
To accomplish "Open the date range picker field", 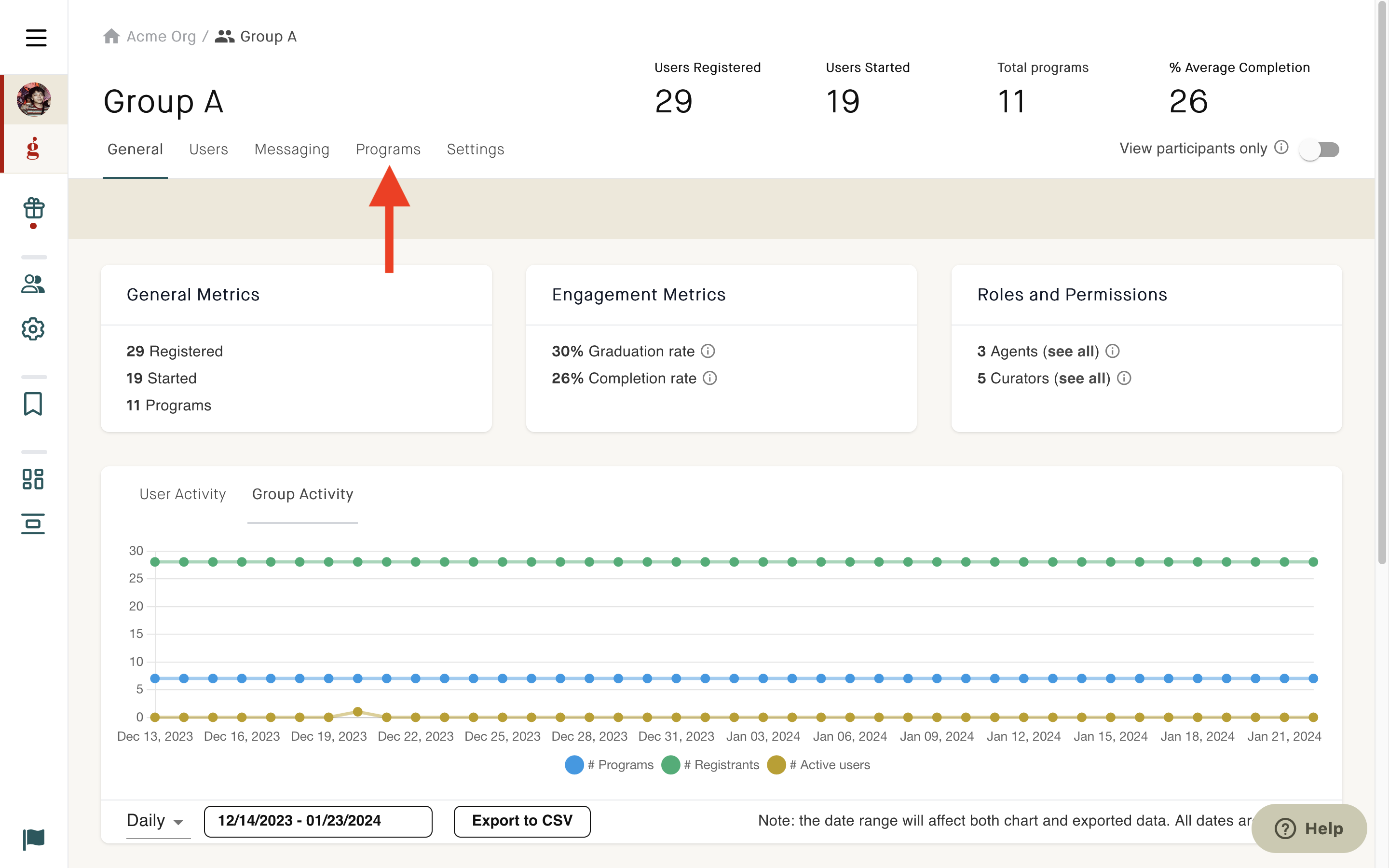I will pos(318,821).
